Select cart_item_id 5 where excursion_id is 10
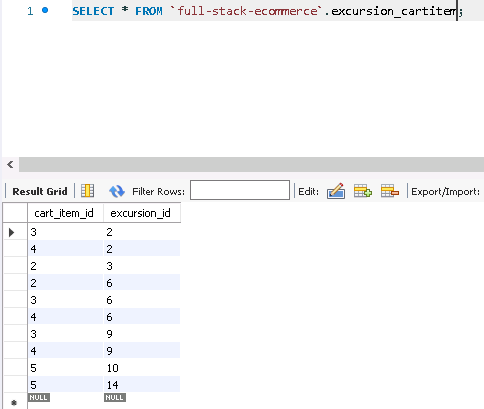Screen dimensions: 484x409 65,368
